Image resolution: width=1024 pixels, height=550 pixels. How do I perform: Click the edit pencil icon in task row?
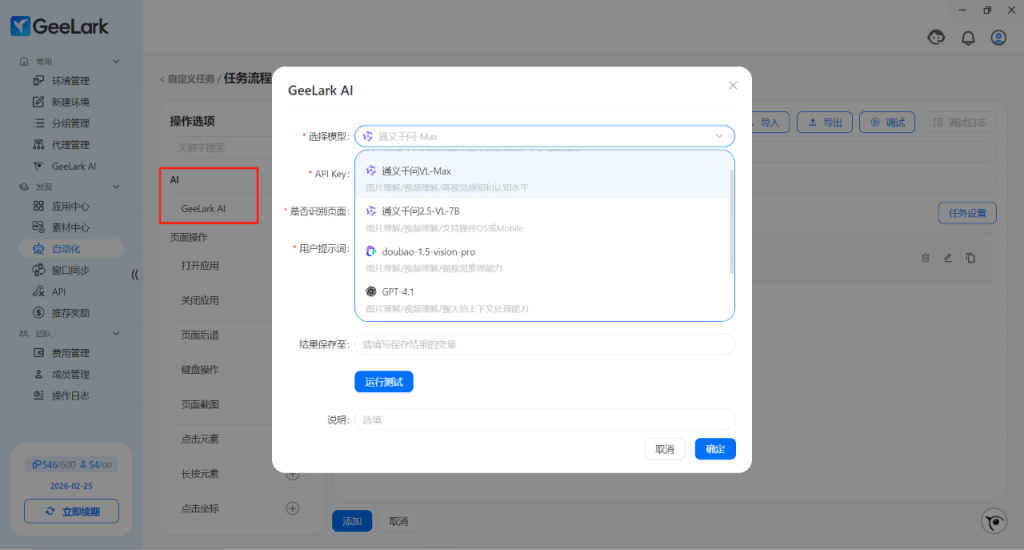[x=948, y=258]
